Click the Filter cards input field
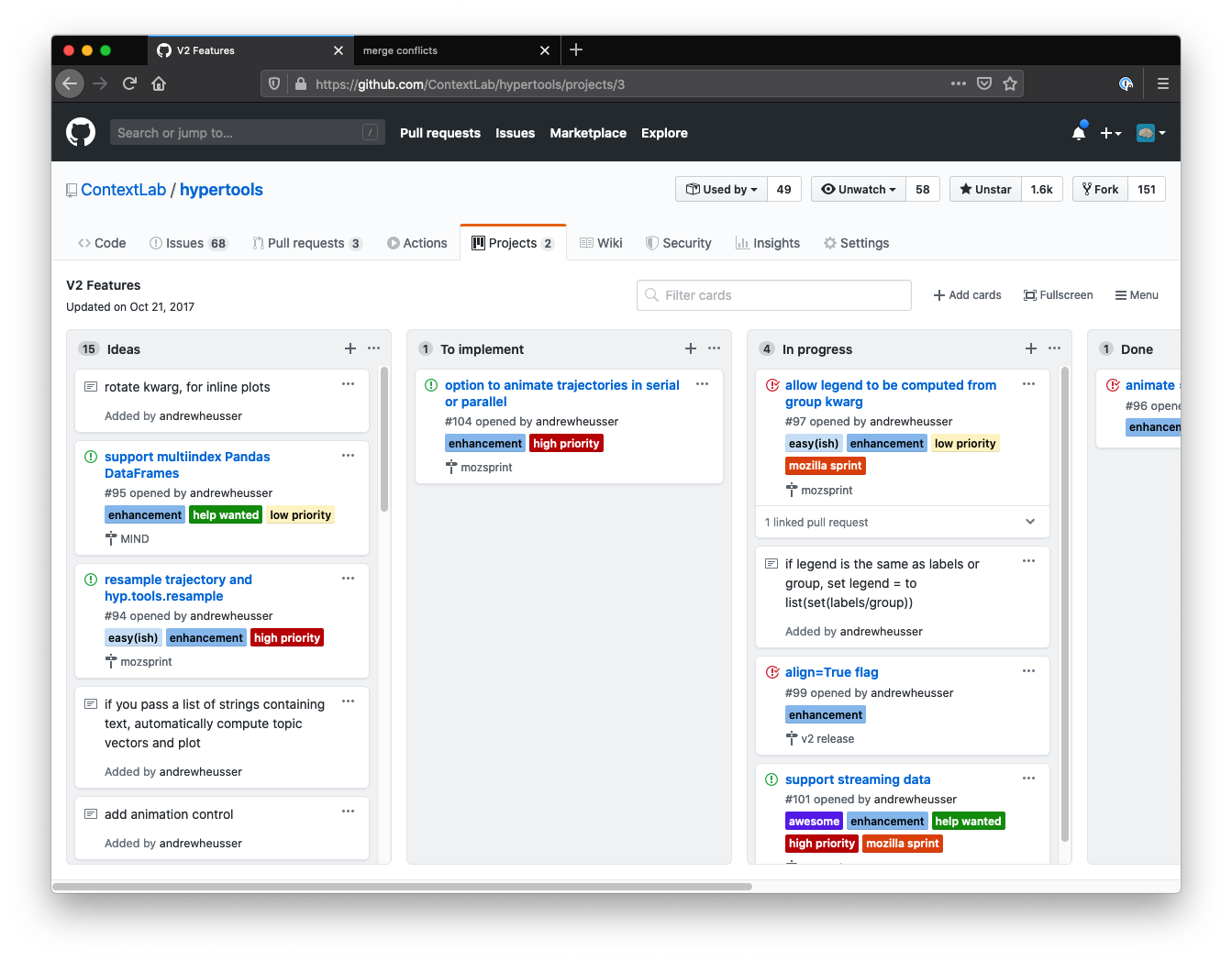This screenshot has height=961, width=1232. point(773,295)
